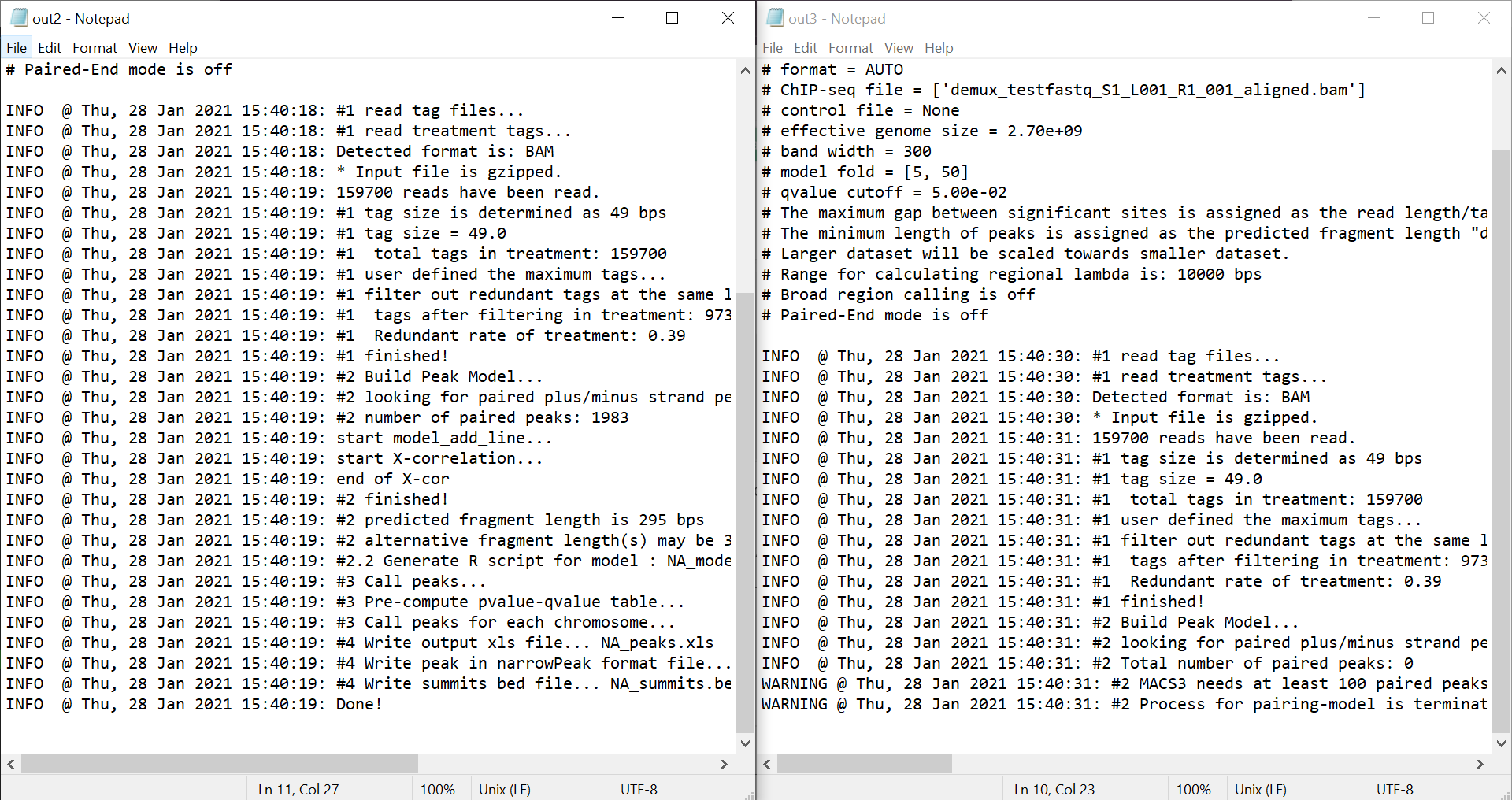1512x800 pixels.
Task: Click the 100% zoom indicator in out2's status bar
Action: click(438, 788)
